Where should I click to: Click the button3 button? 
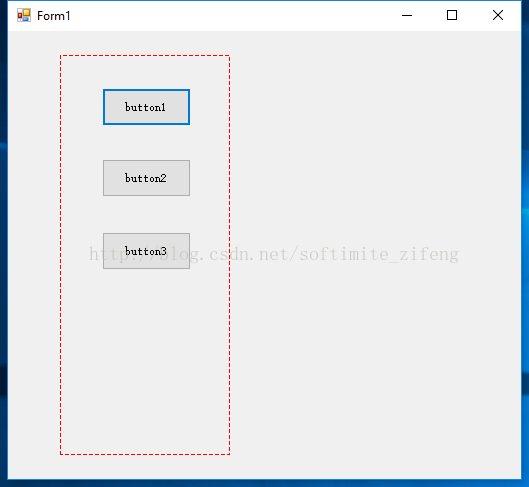(x=146, y=251)
